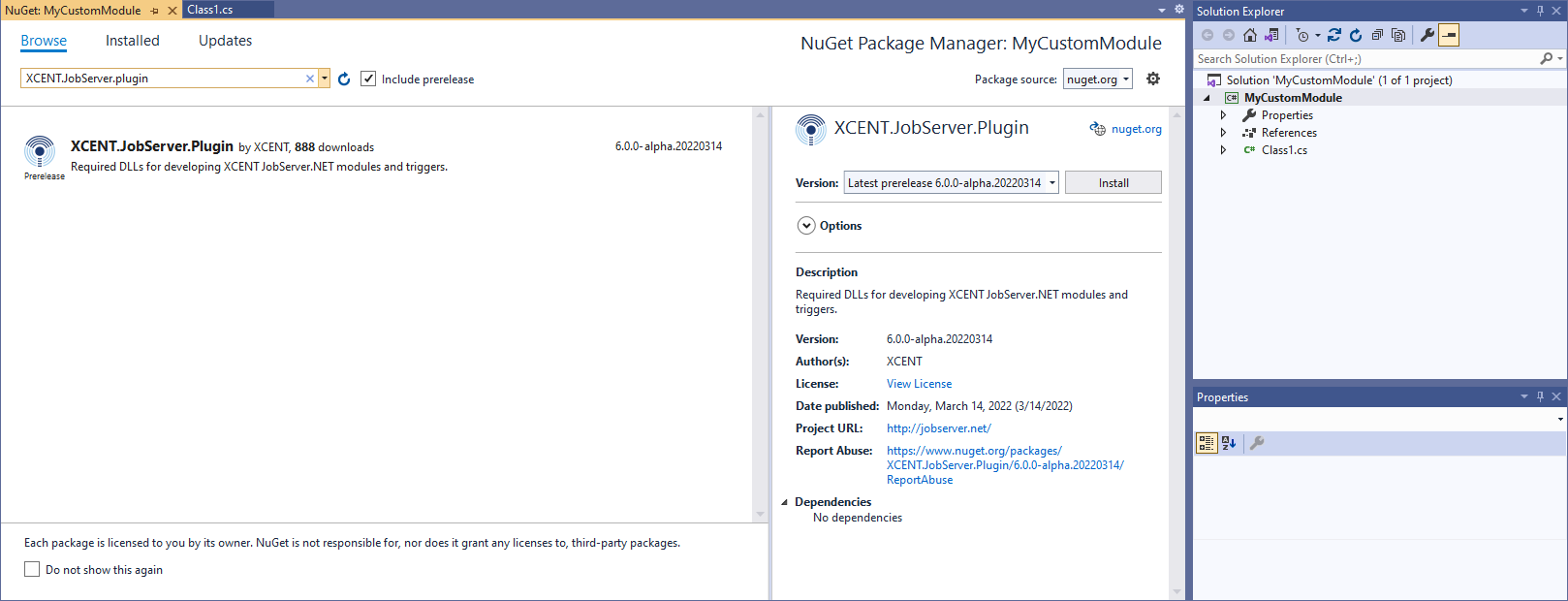The image size is (1568, 601).
Task: Open http://jobserver.net/ project URL
Action: click(939, 428)
